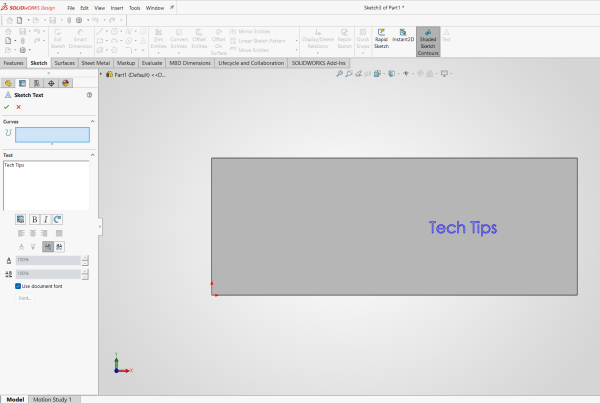600x403 pixels.
Task: Switch to the Motion Study 1 tab
Action: pyautogui.click(x=52, y=399)
